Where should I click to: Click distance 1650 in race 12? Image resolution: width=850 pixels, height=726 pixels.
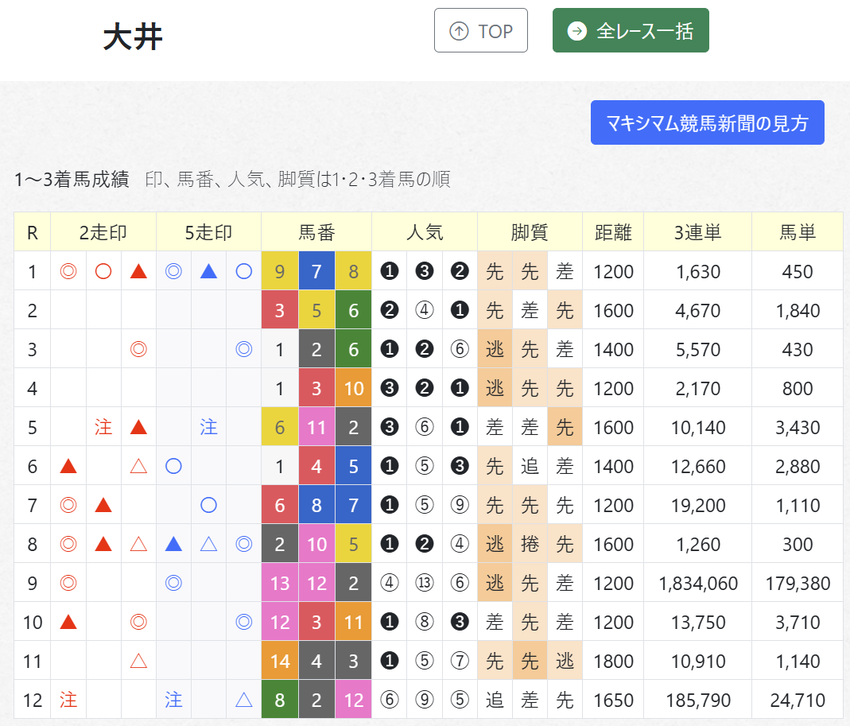pyautogui.click(x=613, y=701)
